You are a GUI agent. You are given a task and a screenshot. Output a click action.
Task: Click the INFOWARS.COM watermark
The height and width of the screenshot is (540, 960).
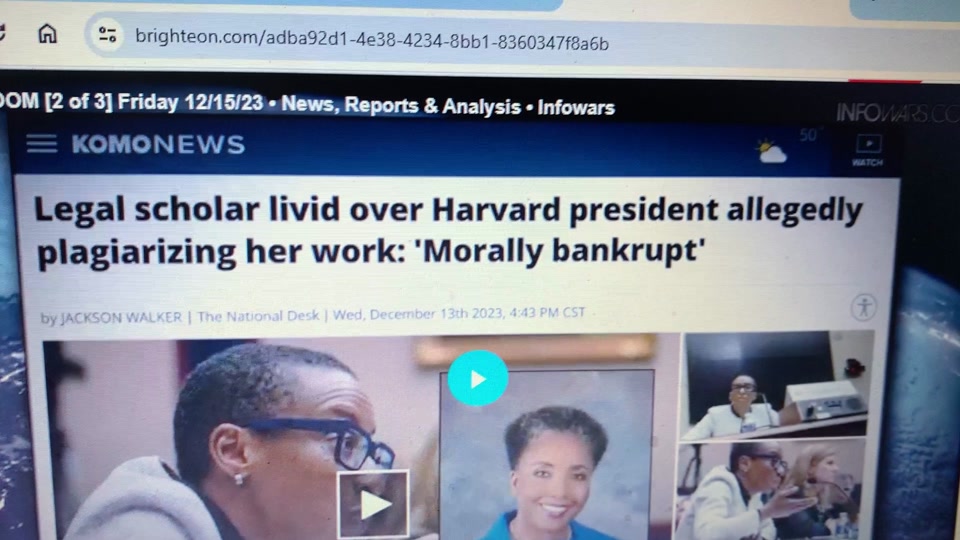pyautogui.click(x=898, y=113)
